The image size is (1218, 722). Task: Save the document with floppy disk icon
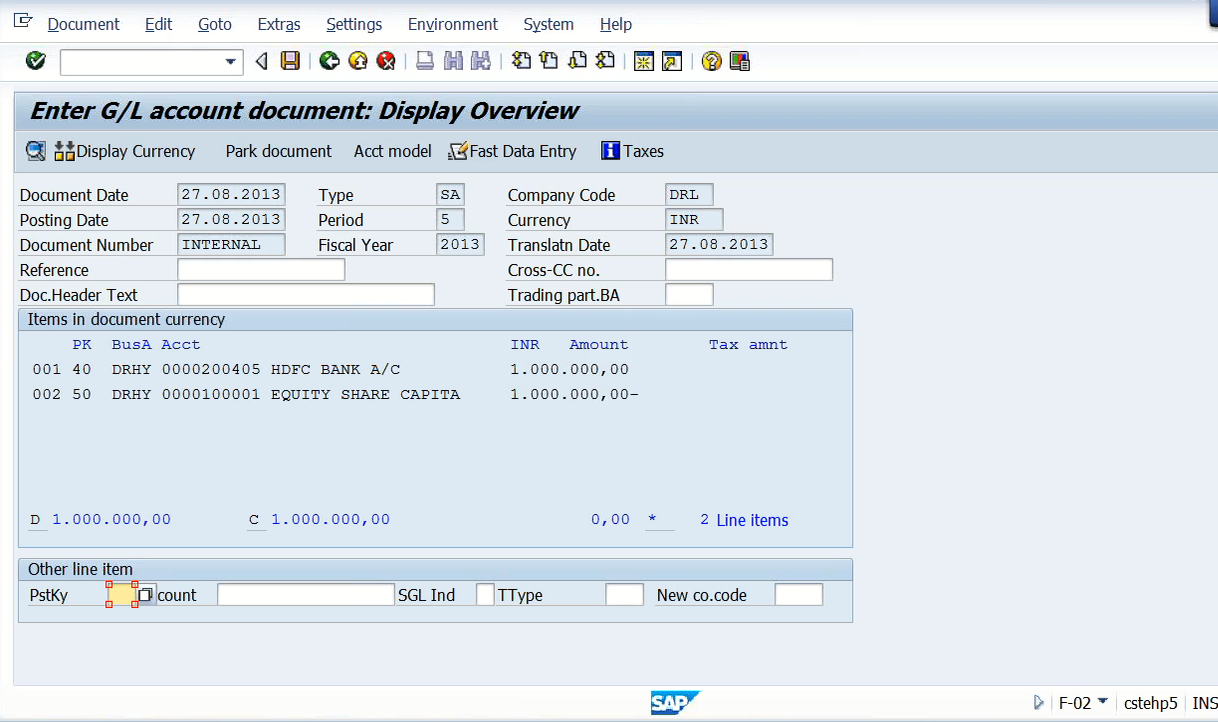click(x=290, y=62)
